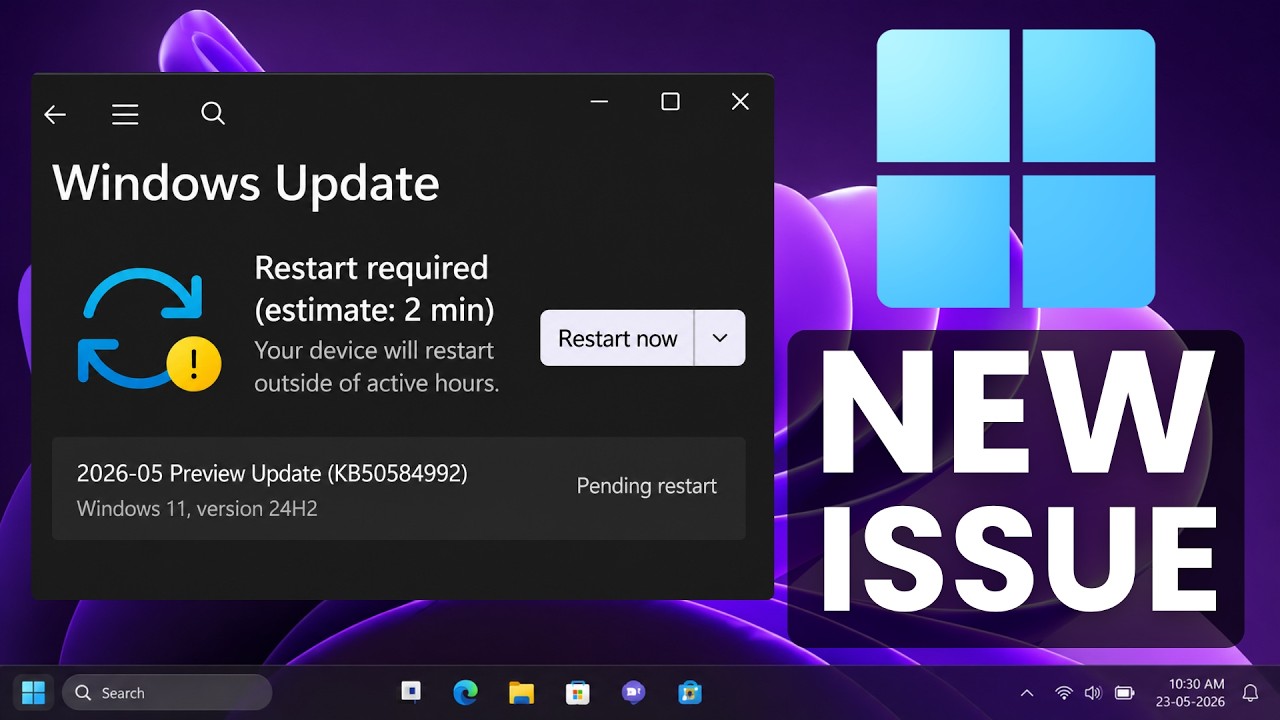This screenshot has height=720, width=1280.
Task: Open the clock showing 10:30 AM
Action: (1189, 693)
